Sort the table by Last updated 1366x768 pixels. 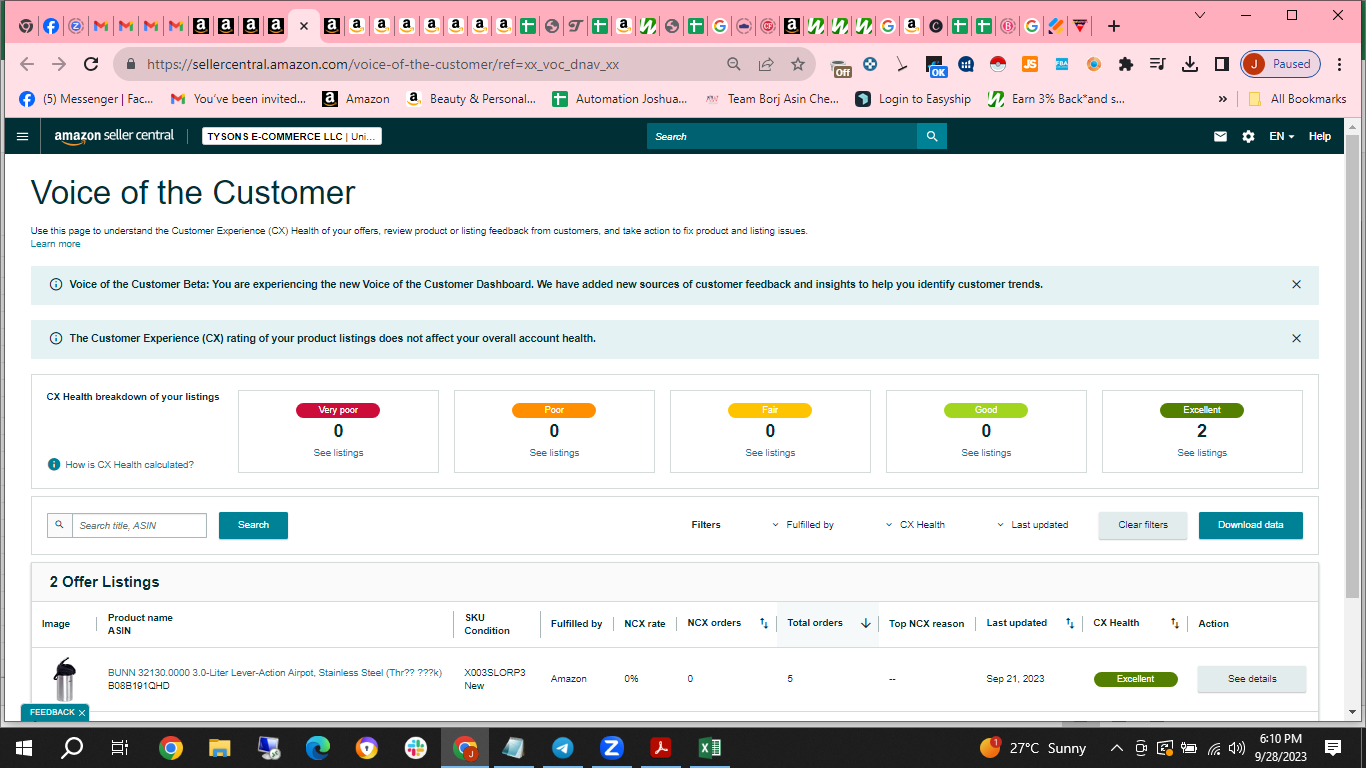(x=1070, y=624)
